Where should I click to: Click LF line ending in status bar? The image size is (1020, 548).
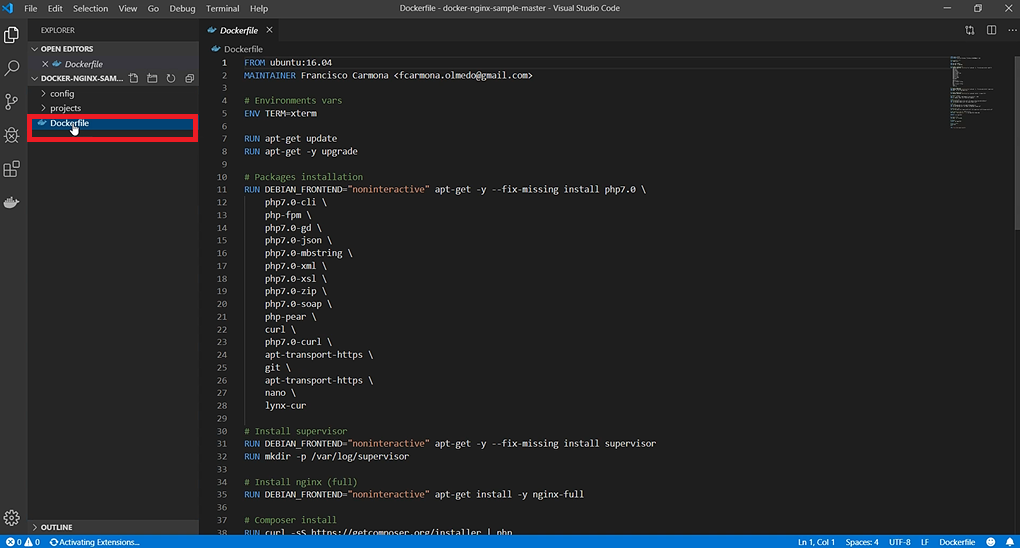[924, 541]
